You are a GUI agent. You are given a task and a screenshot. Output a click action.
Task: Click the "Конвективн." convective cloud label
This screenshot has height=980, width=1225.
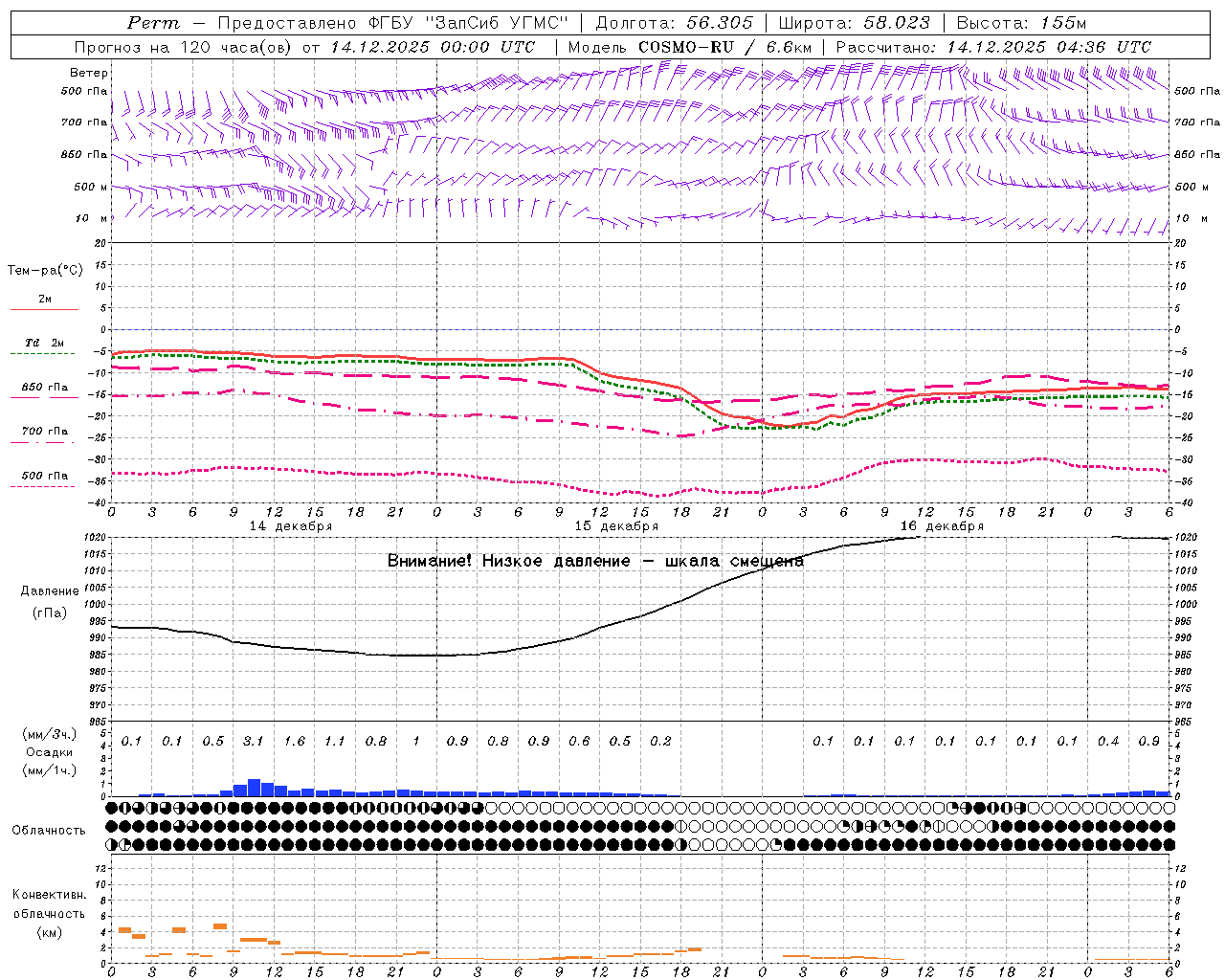(x=50, y=895)
